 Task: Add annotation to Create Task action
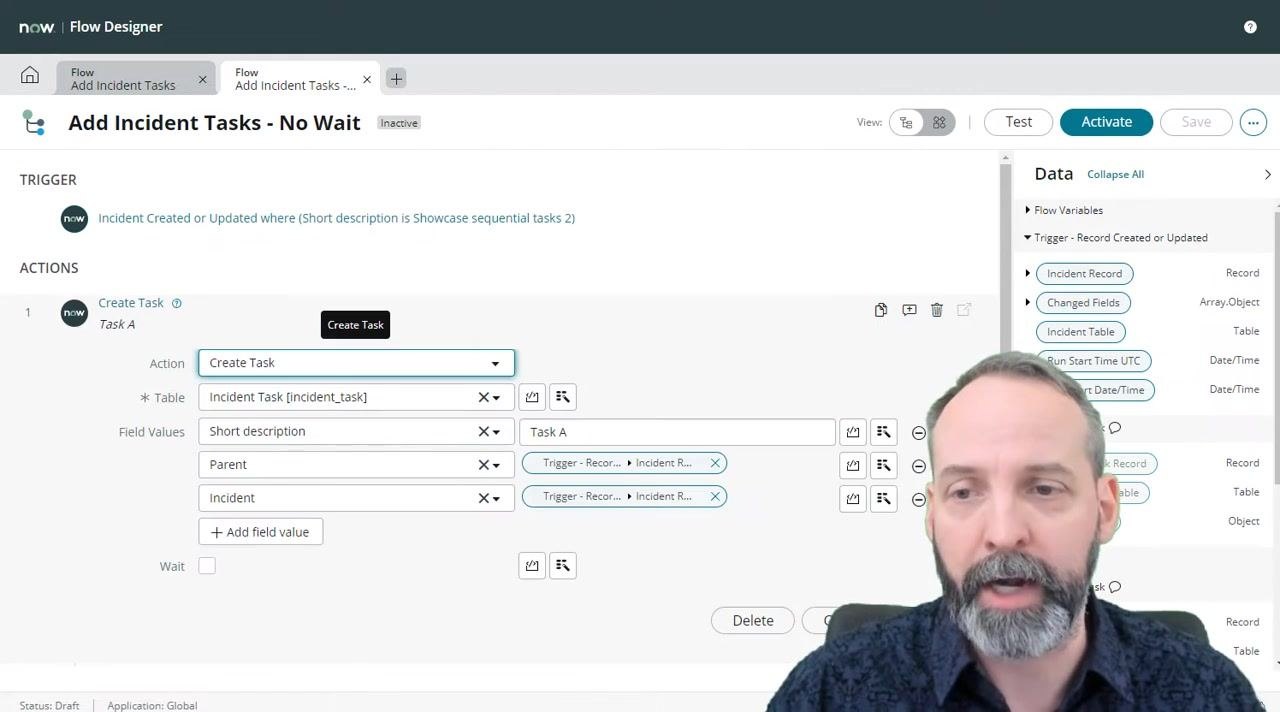click(909, 310)
